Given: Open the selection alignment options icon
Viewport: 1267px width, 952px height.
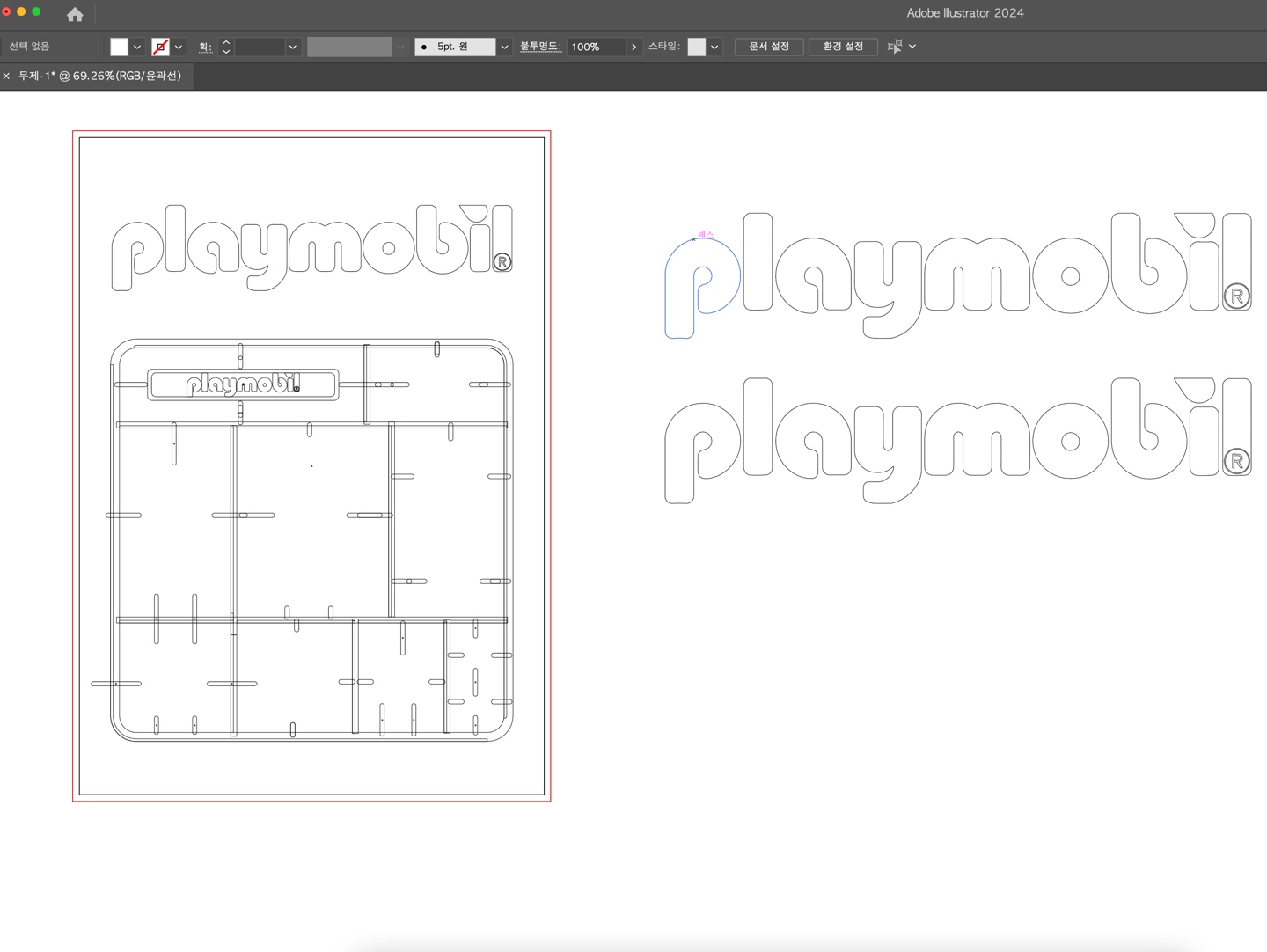Looking at the screenshot, I should click(895, 47).
